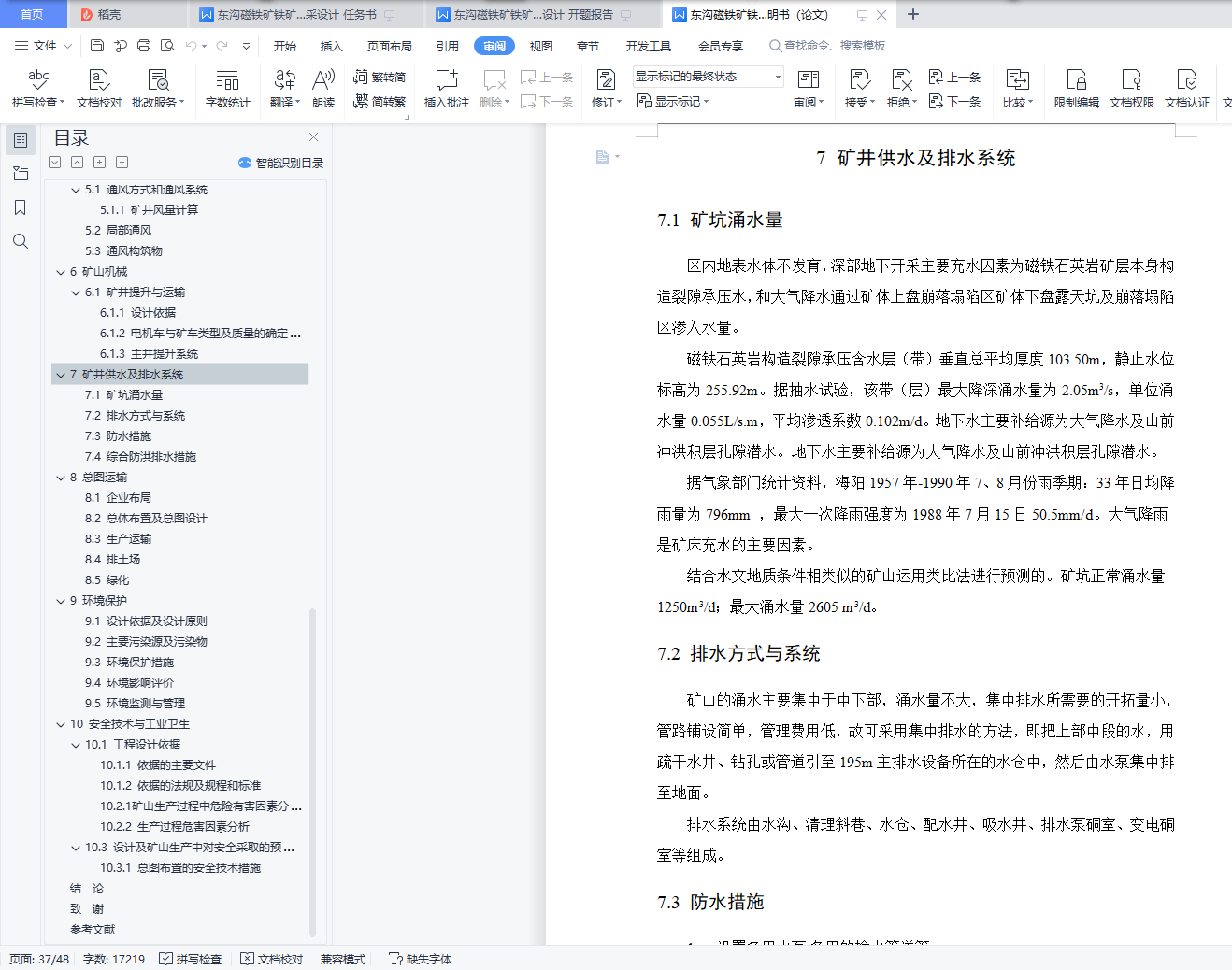
Task: Collapse the 6.1 矿井提升与运输 node
Action: click(x=77, y=292)
